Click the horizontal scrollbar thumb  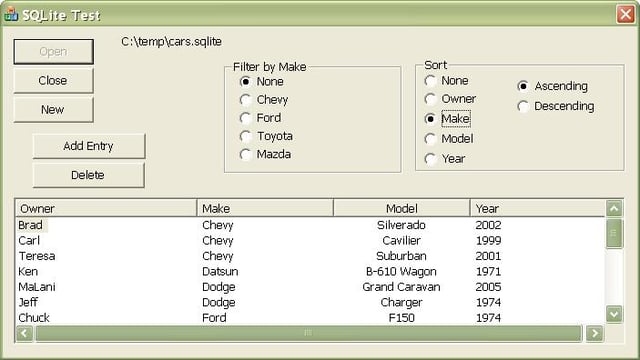309,333
